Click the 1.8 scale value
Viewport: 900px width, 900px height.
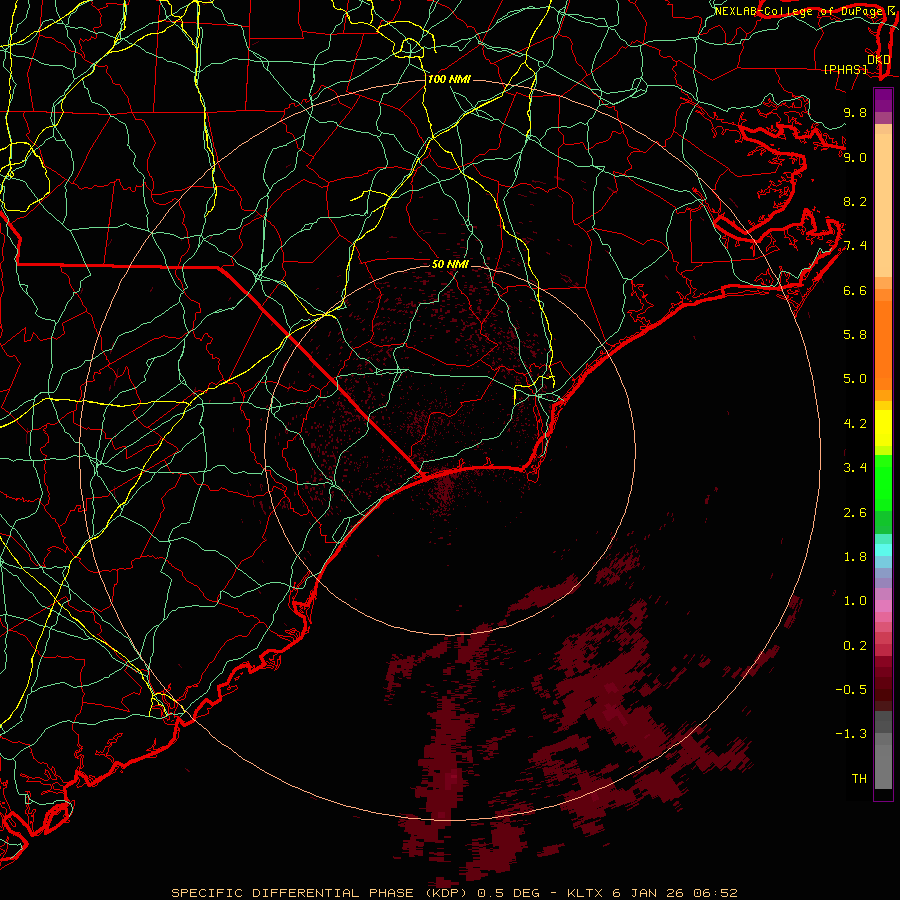(855, 557)
